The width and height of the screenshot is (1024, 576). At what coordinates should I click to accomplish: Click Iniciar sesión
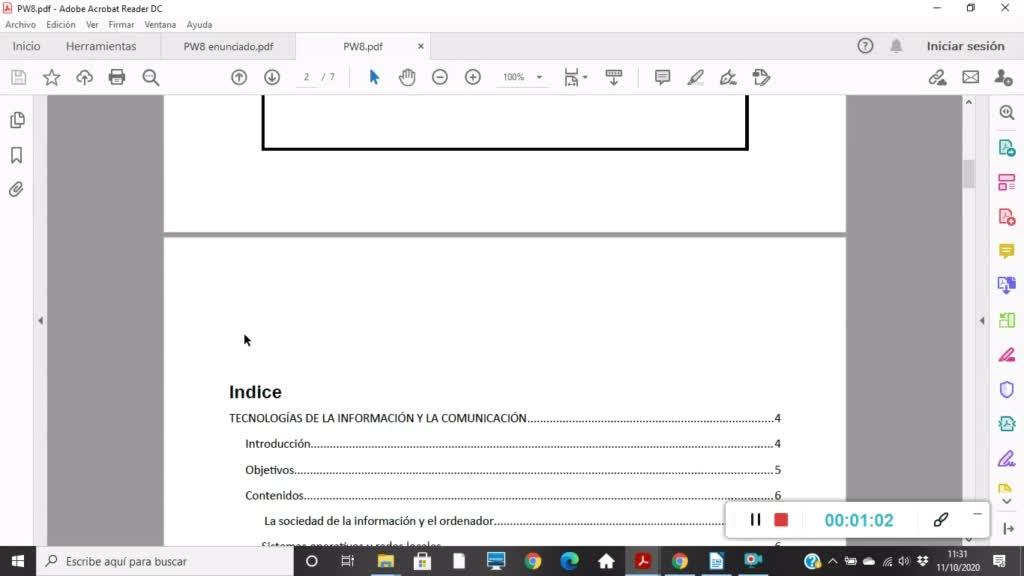click(x=965, y=46)
